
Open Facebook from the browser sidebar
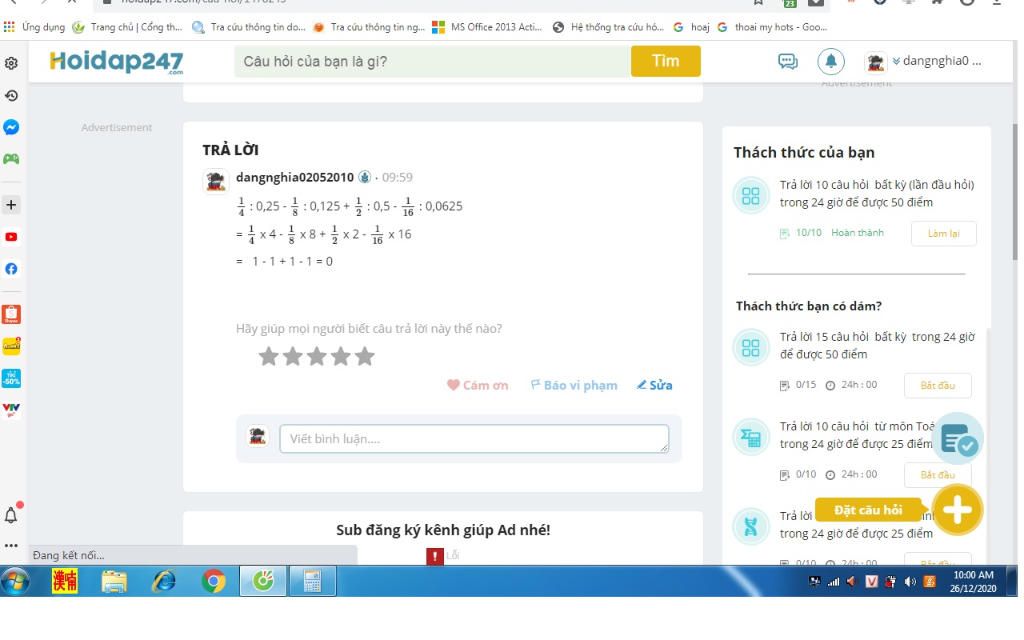pyautogui.click(x=11, y=268)
